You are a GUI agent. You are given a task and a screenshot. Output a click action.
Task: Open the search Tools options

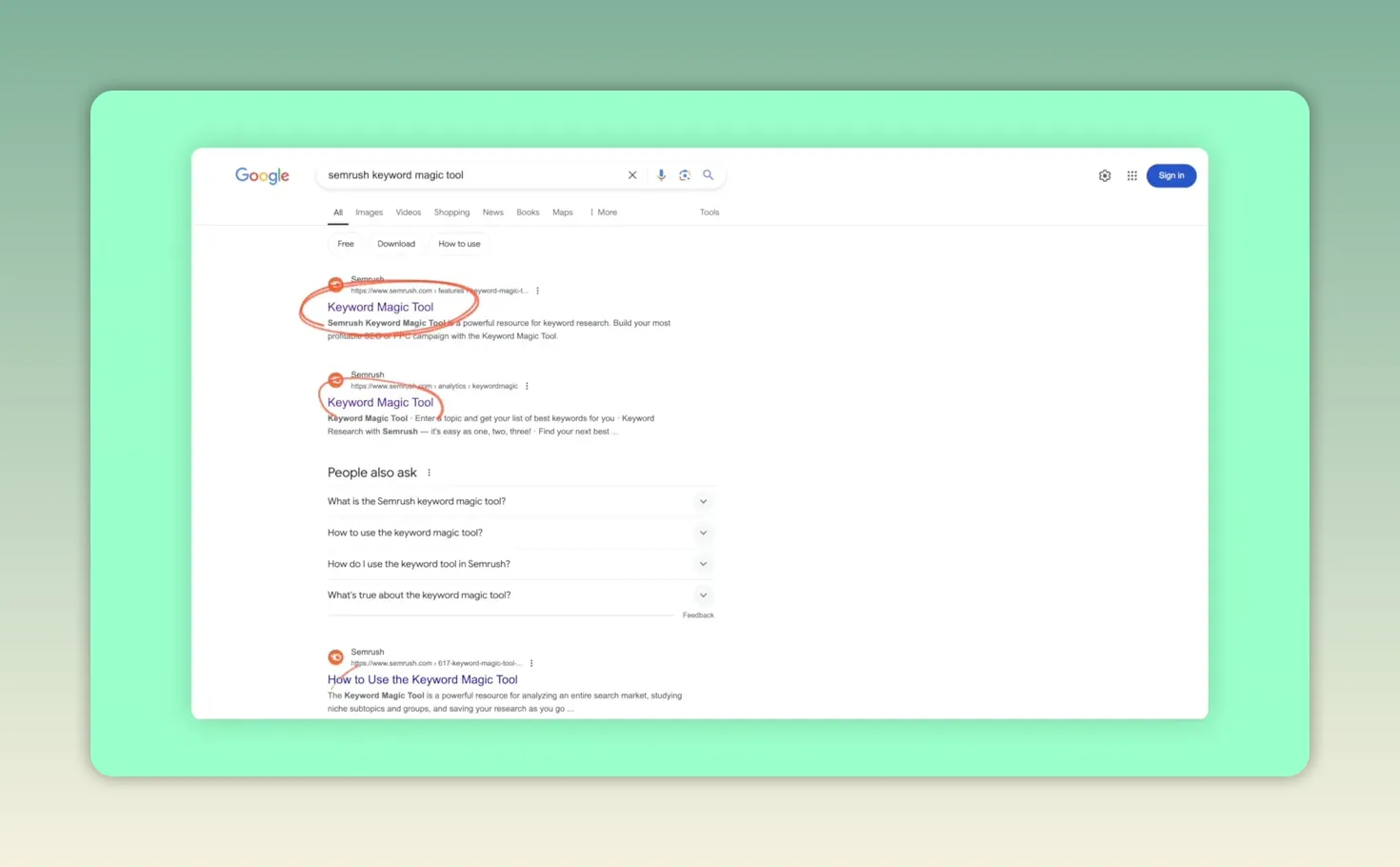pos(710,212)
